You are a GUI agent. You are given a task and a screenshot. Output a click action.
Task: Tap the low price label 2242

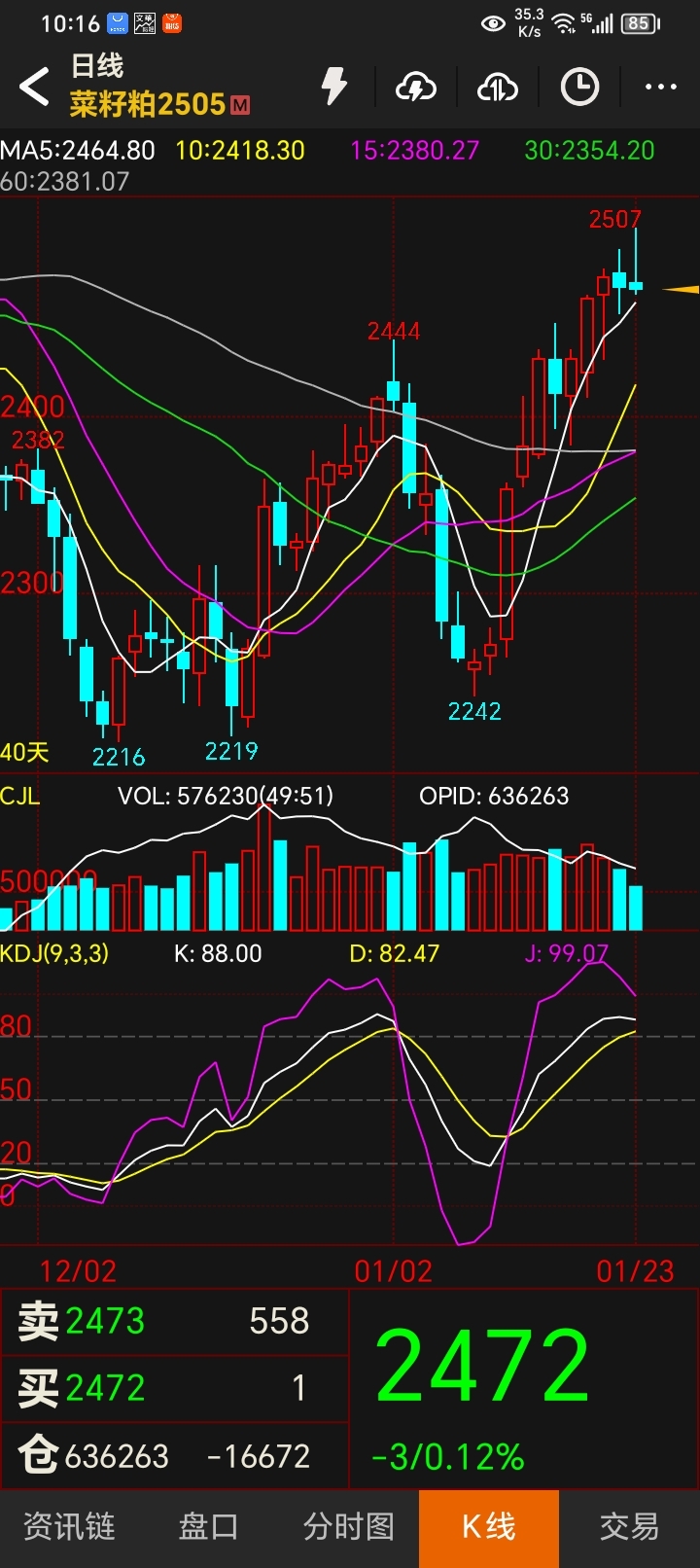coord(474,711)
